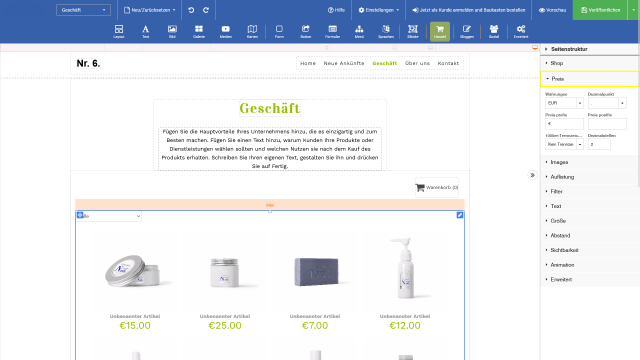Open the category filter dropdown in shop block
Screen dimensions: 640x360
pos(109,216)
